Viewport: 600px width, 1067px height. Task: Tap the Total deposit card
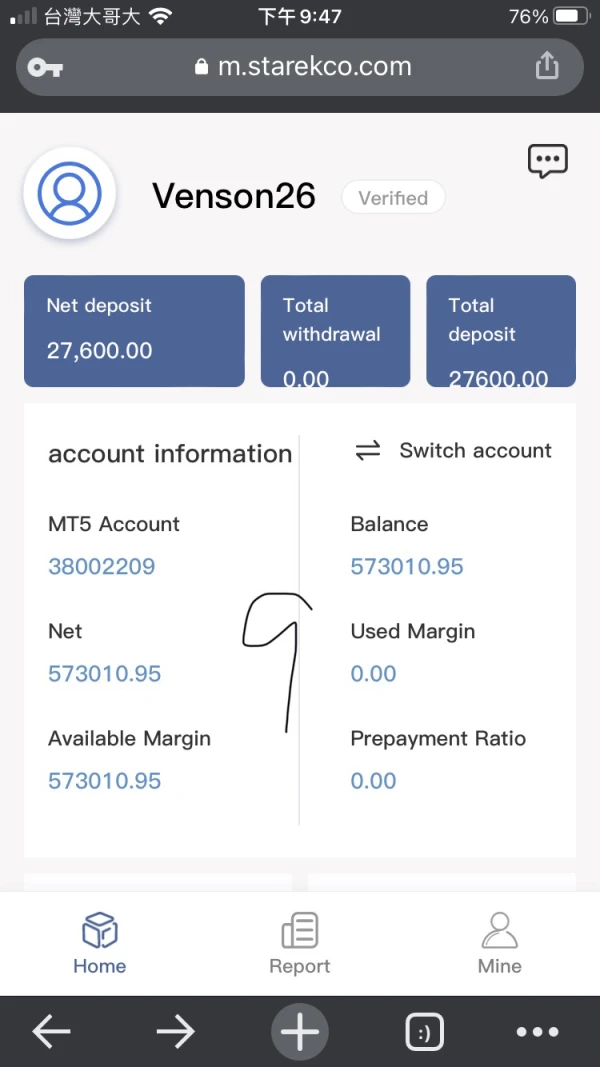[x=500, y=330]
